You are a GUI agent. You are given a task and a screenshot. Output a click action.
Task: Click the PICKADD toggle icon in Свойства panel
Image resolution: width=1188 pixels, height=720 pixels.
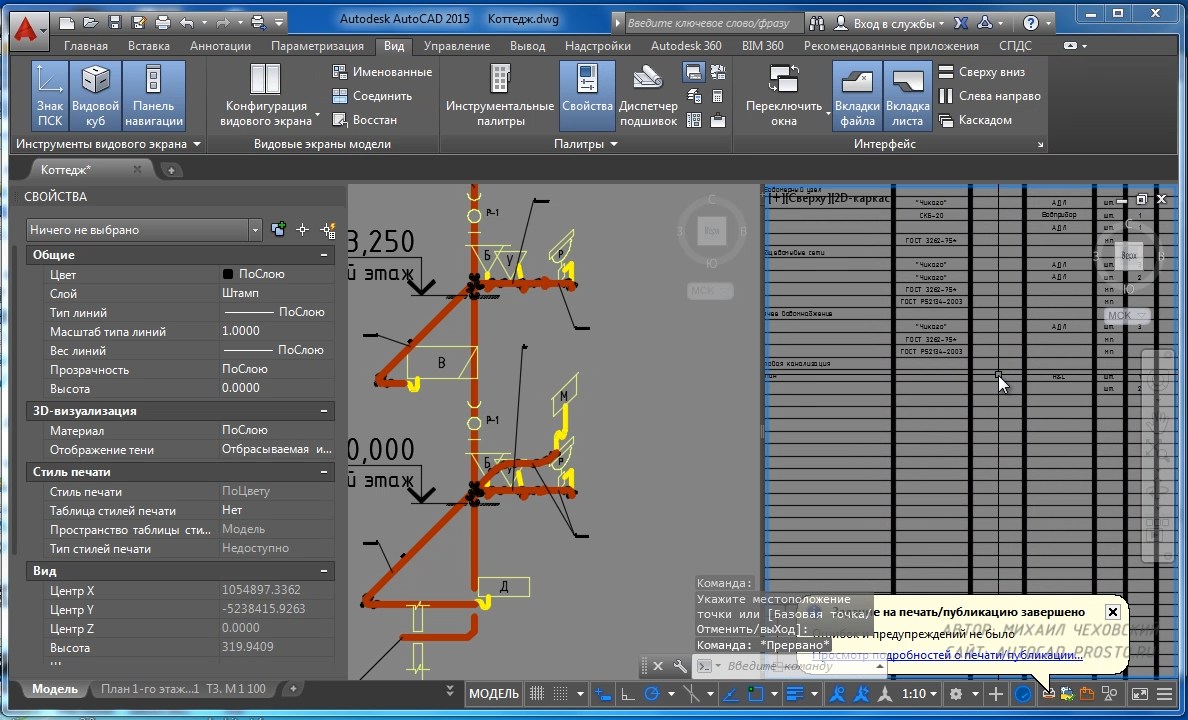pyautogui.click(x=278, y=229)
